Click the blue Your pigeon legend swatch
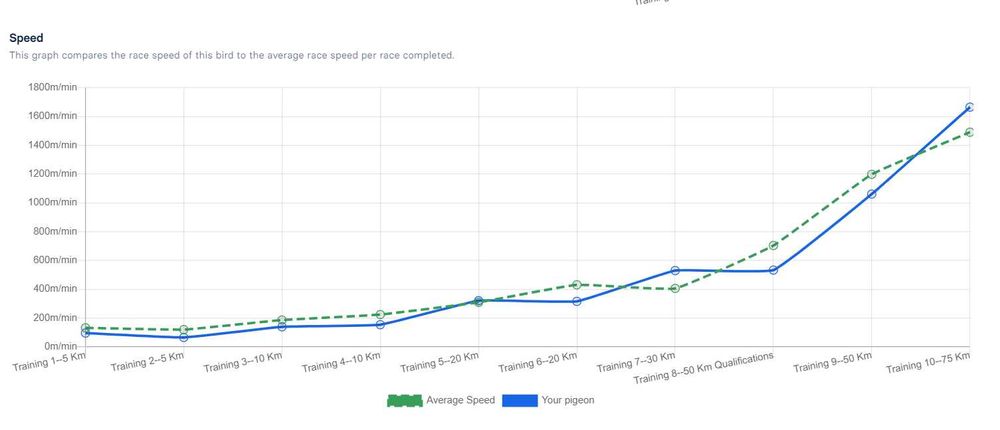1000x430 pixels. point(518,401)
